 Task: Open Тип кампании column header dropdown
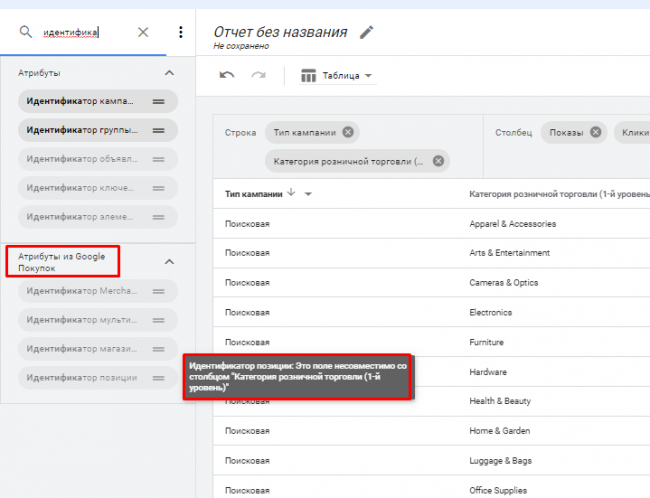coord(308,194)
